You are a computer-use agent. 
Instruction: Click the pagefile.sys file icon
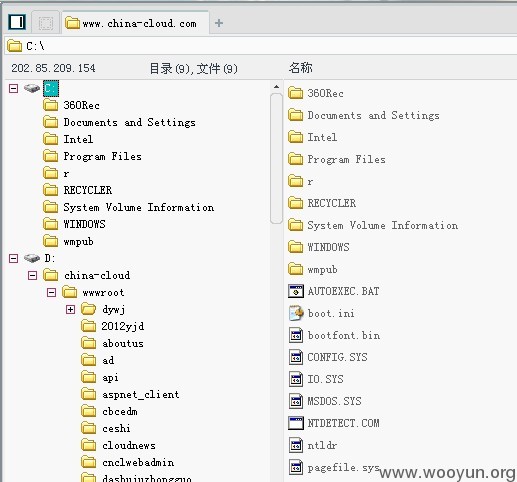tap(296, 467)
